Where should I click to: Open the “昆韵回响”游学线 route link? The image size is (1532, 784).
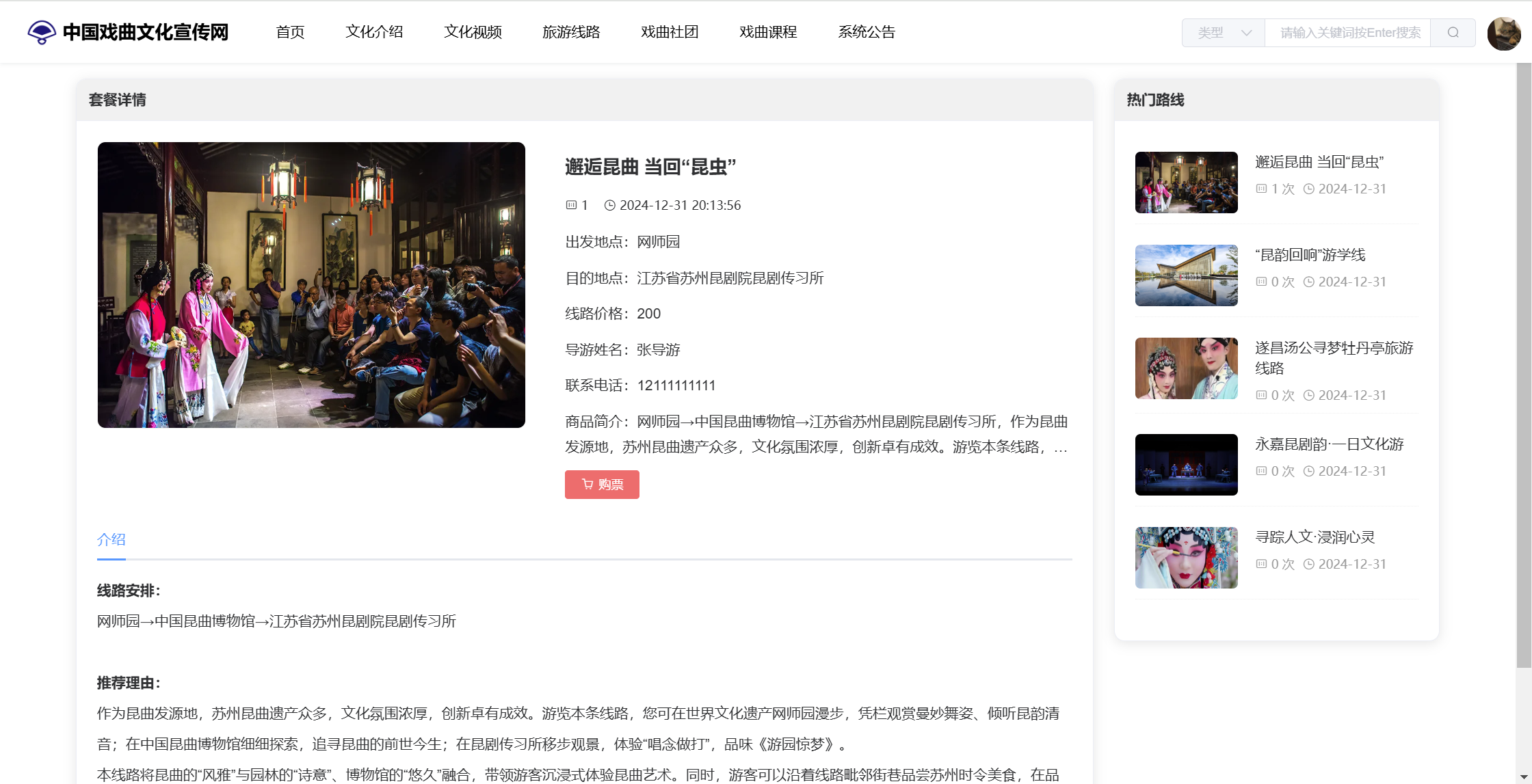point(1310,255)
